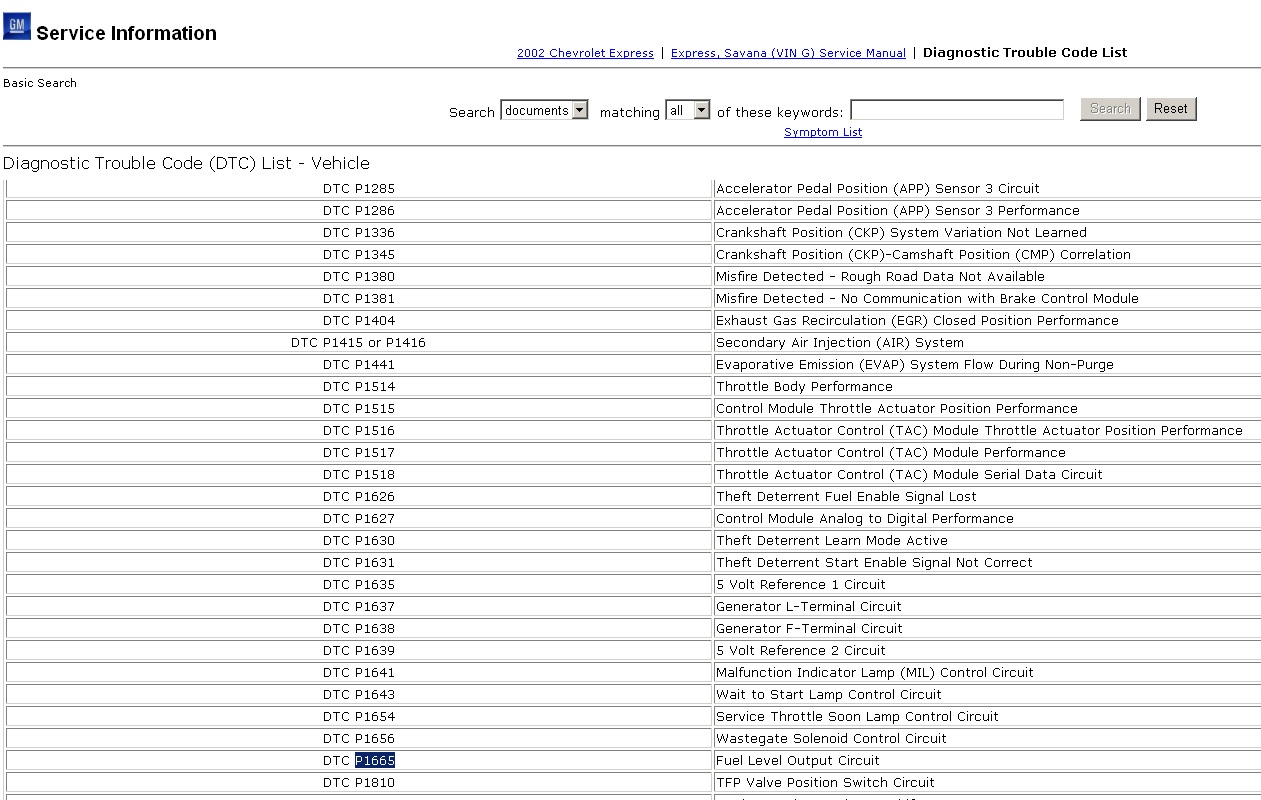Image resolution: width=1261 pixels, height=800 pixels.
Task: Click Malfunction Indicator Lamp Control Circuit description
Action: tap(875, 672)
